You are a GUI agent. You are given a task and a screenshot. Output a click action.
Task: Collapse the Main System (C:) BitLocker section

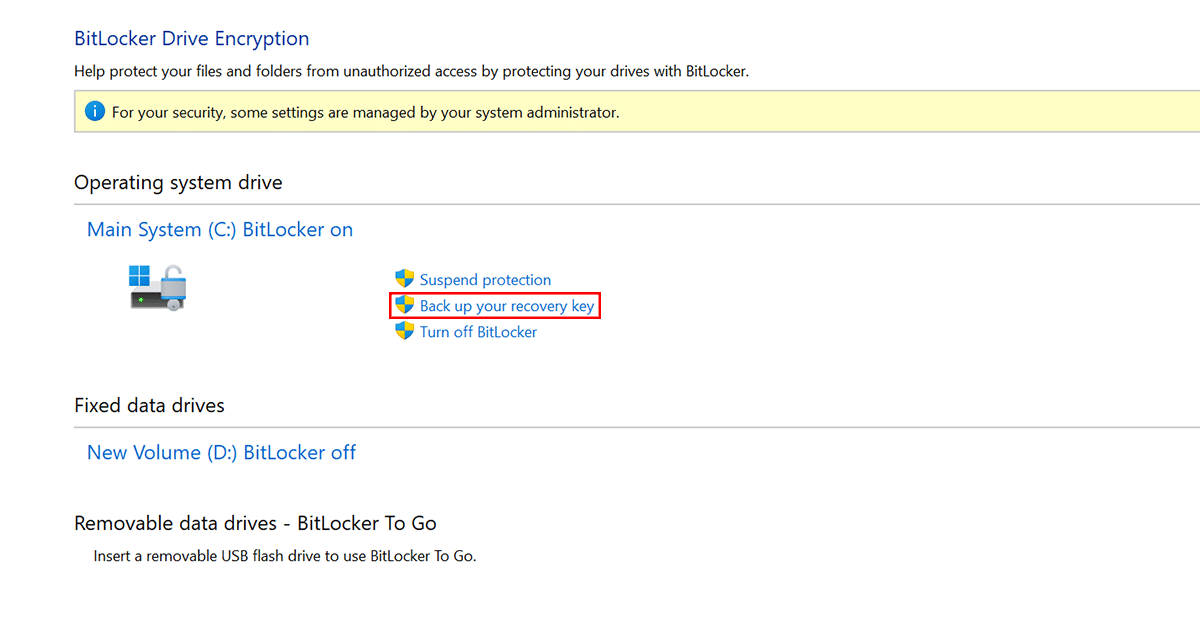[220, 230]
